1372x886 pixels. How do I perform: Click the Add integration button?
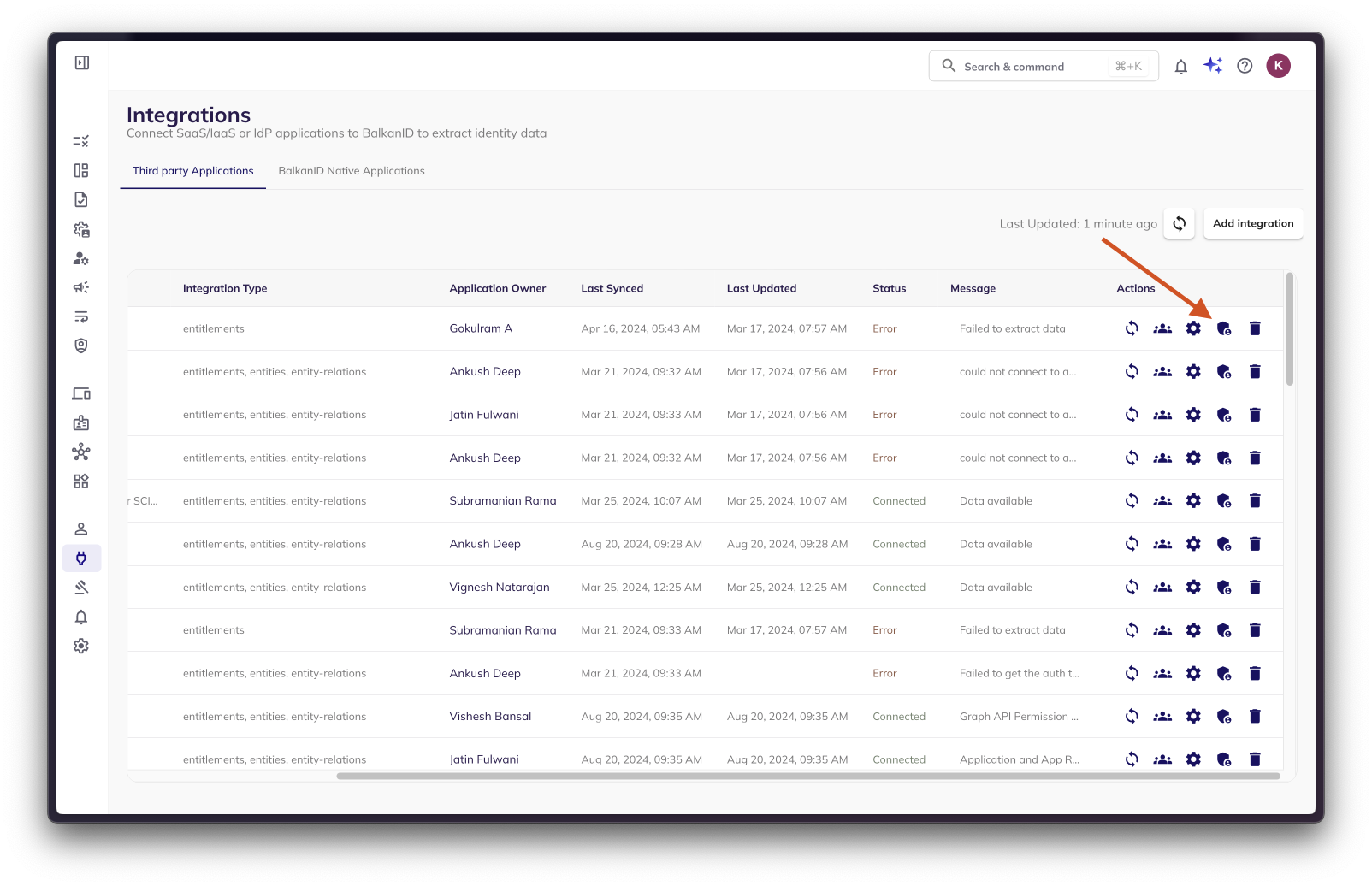click(x=1252, y=223)
